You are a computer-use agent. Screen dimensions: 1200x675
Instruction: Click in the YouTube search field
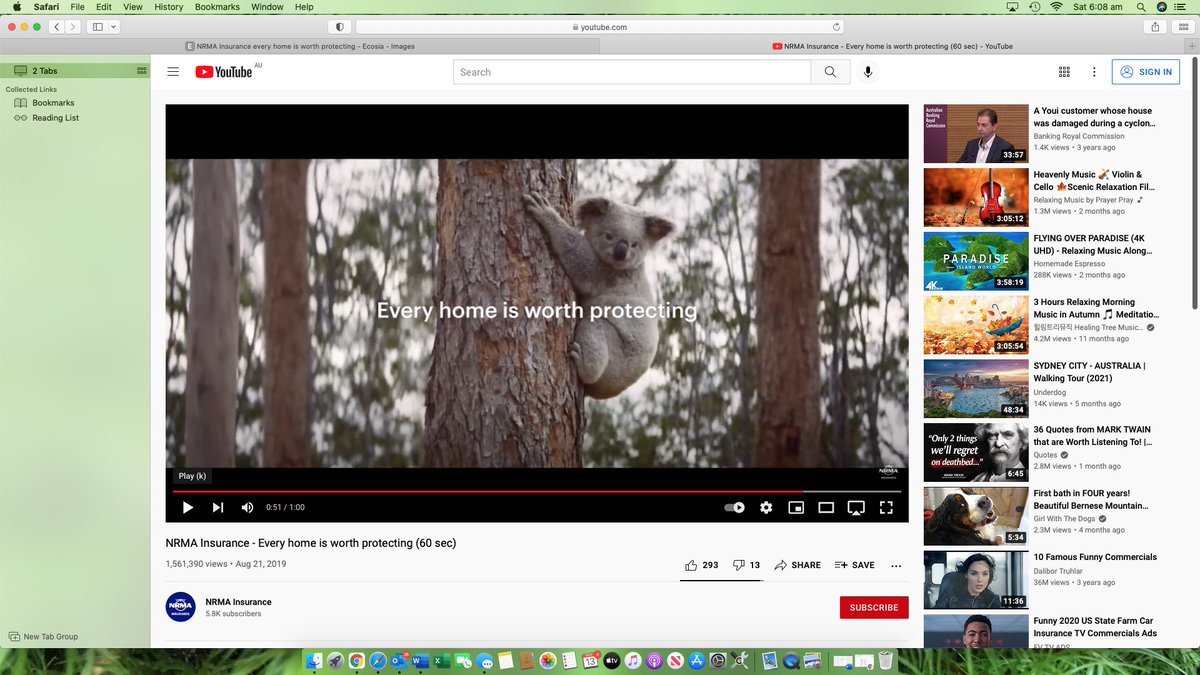pos(631,72)
